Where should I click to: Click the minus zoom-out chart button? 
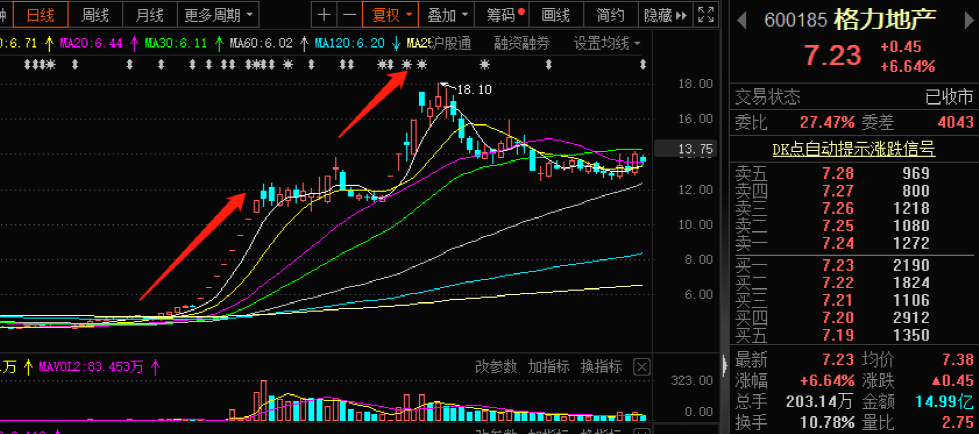[x=348, y=15]
